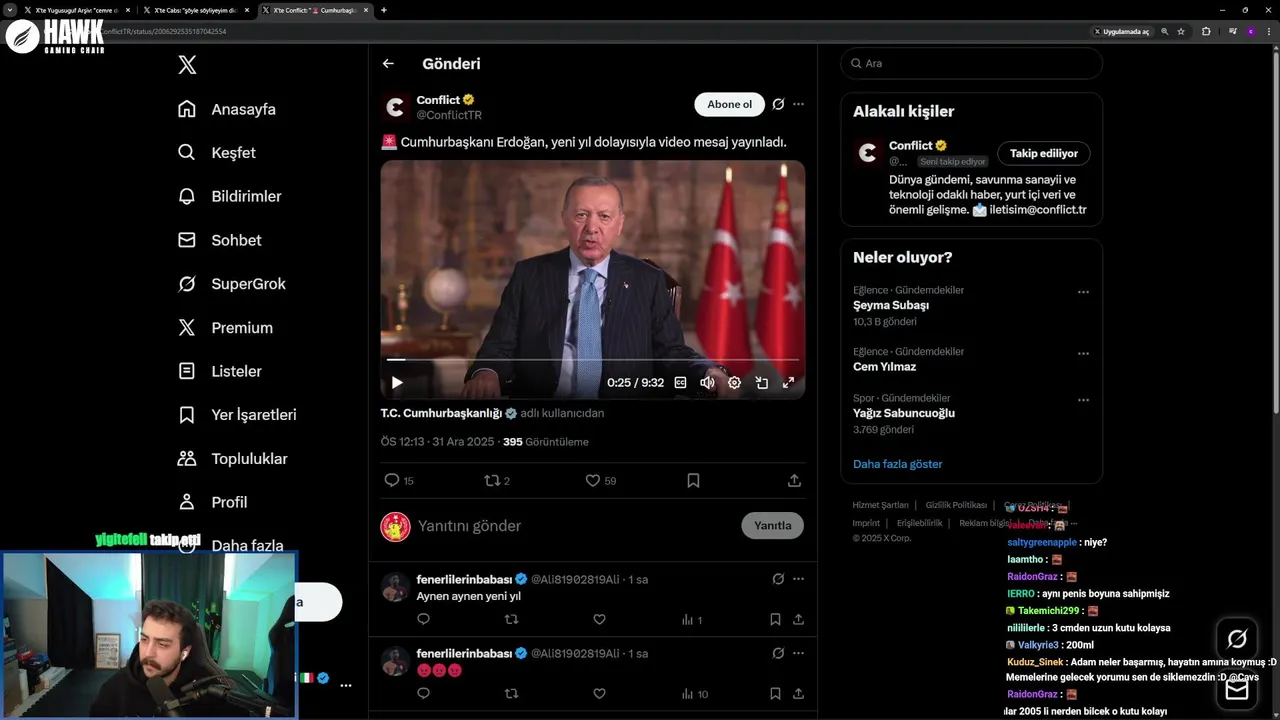
Task: Repost the 'Aynen aynen yeni yıl' comment
Action: point(511,620)
